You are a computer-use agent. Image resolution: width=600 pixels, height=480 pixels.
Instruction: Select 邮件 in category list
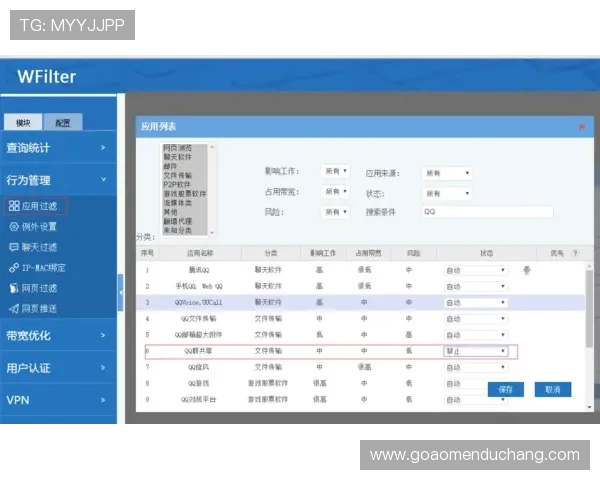pyautogui.click(x=171, y=166)
